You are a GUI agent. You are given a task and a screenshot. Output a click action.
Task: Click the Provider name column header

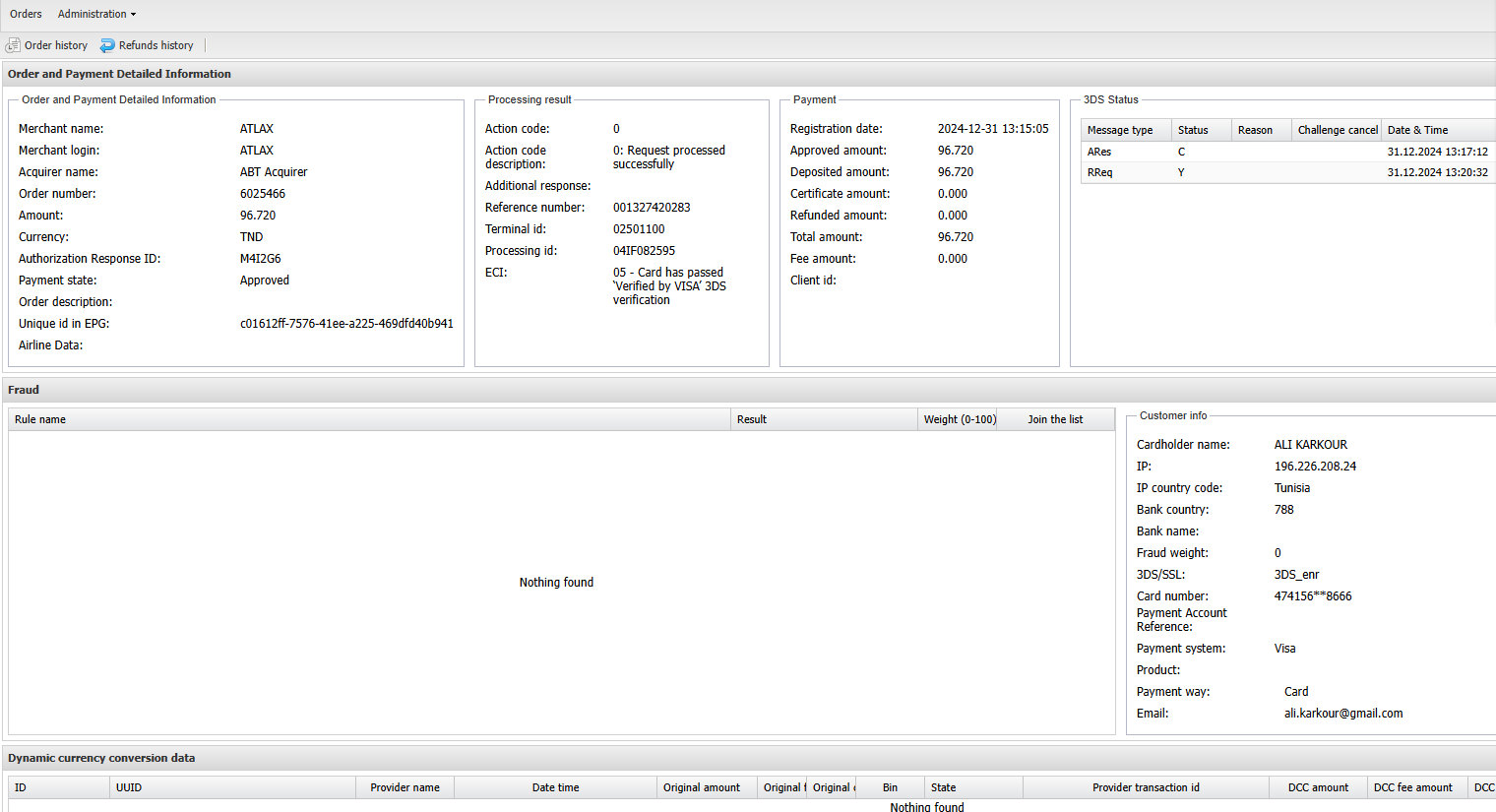pos(405,787)
